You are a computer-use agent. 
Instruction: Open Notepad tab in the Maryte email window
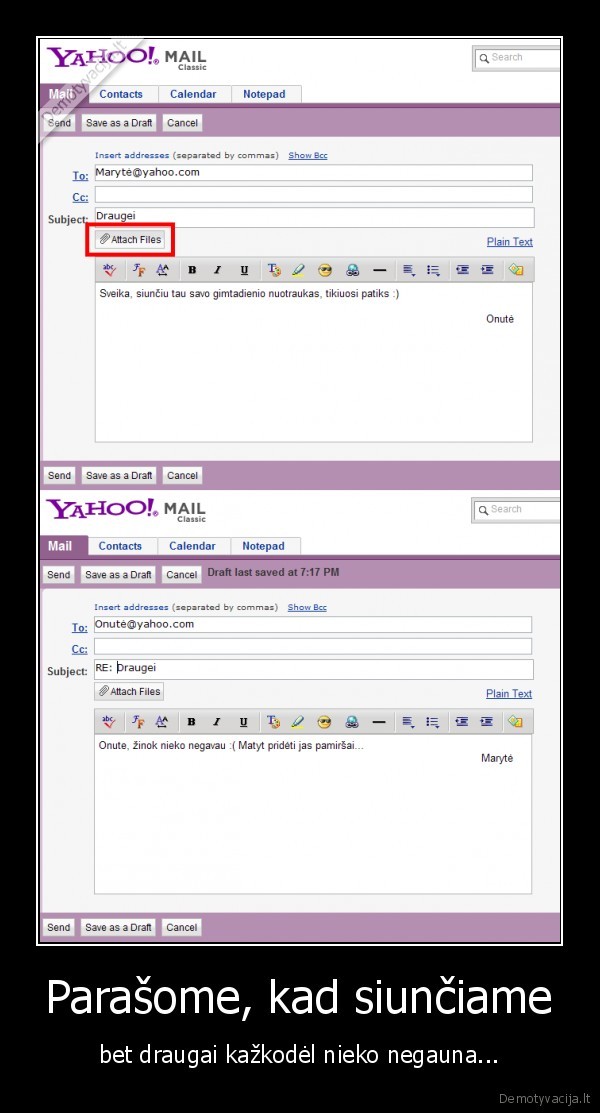[264, 94]
